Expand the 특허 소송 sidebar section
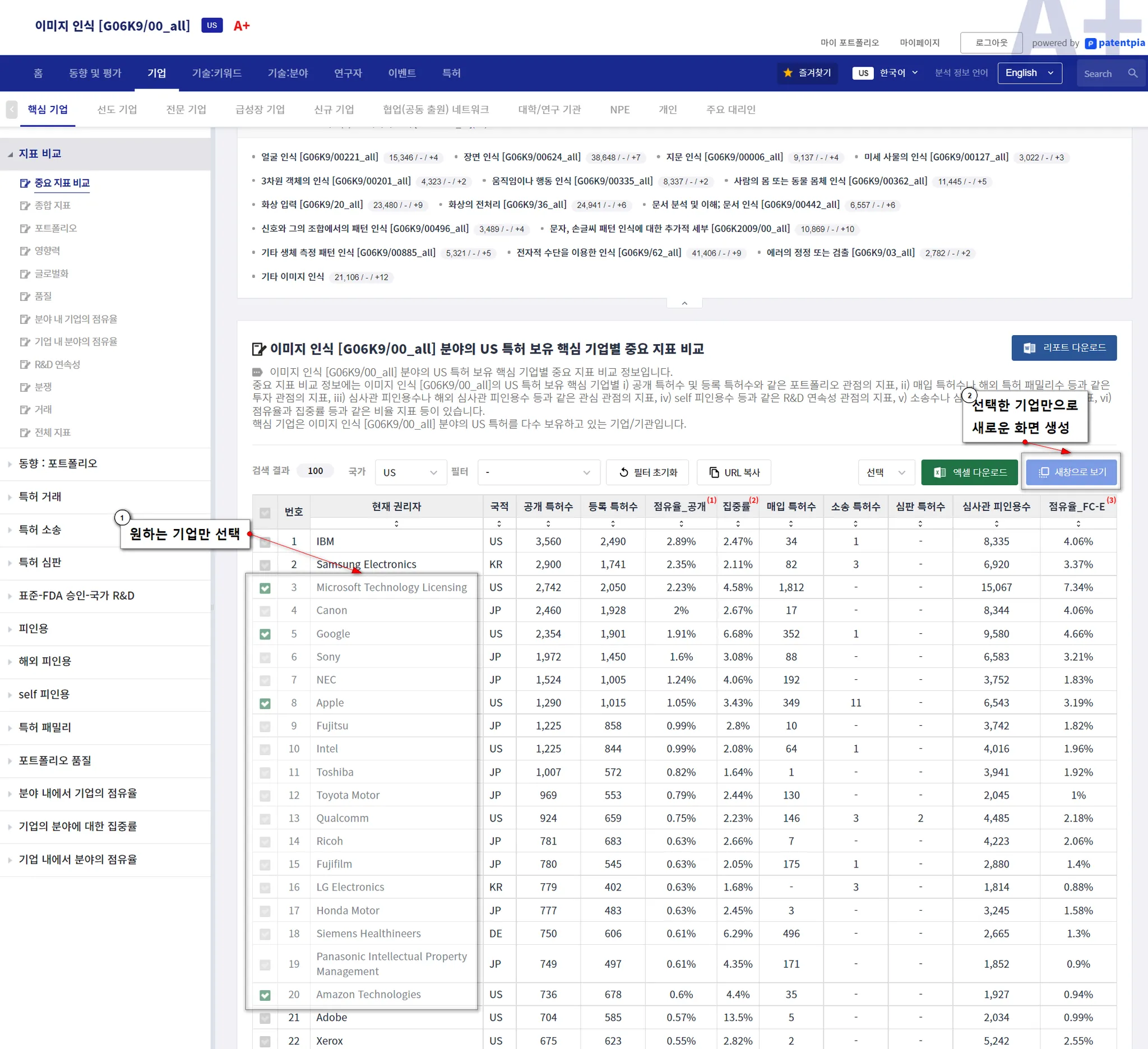 coord(40,530)
